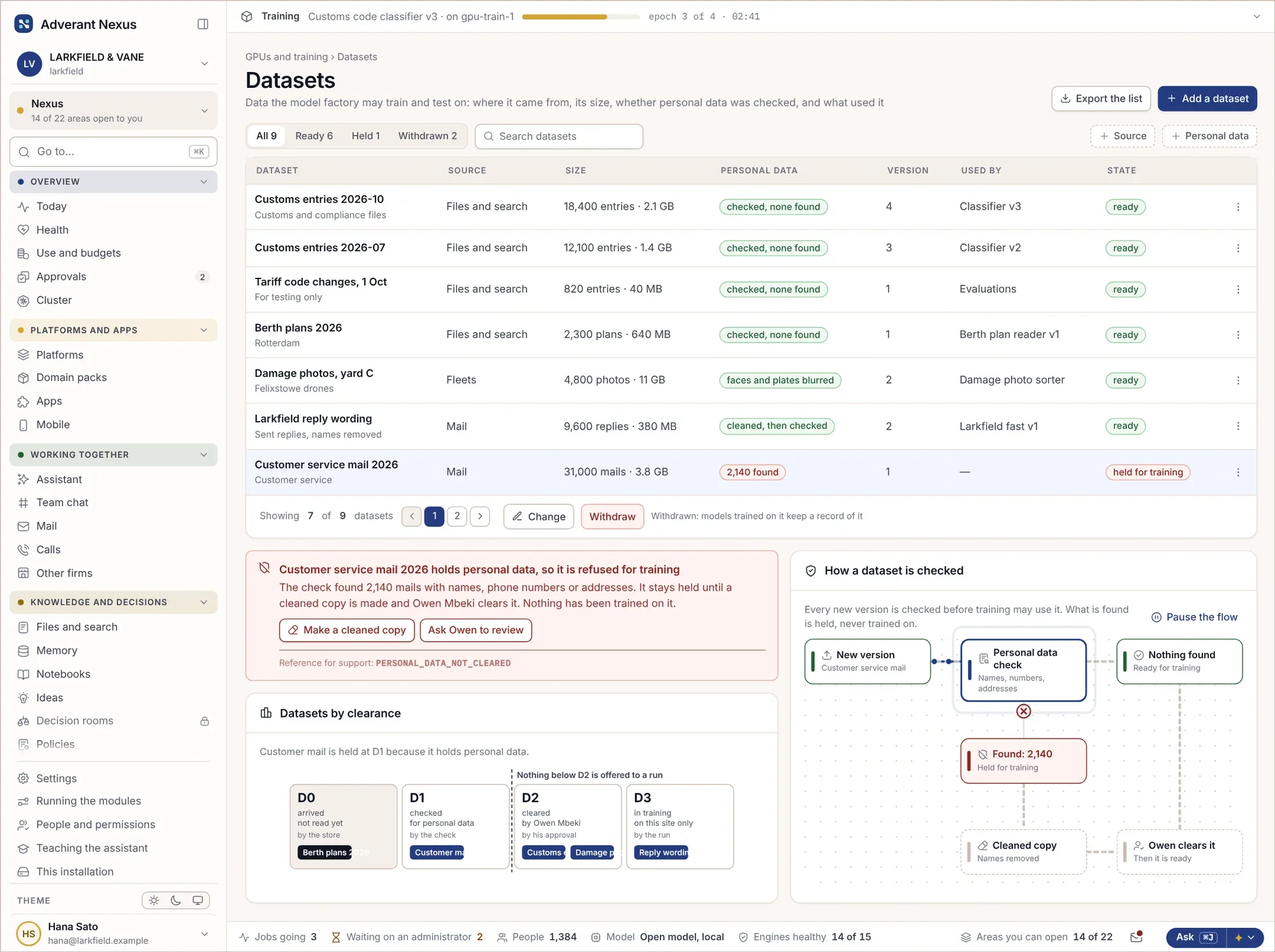This screenshot has height=952, width=1275.
Task: Add a Source filter
Action: (x=1123, y=136)
